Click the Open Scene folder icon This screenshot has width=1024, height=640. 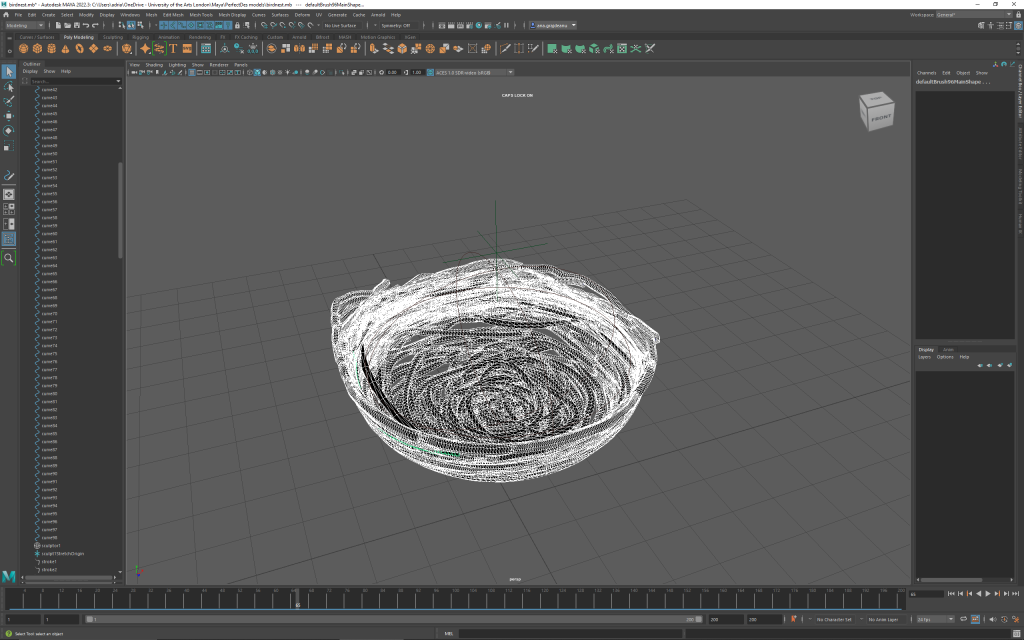[x=67, y=25]
